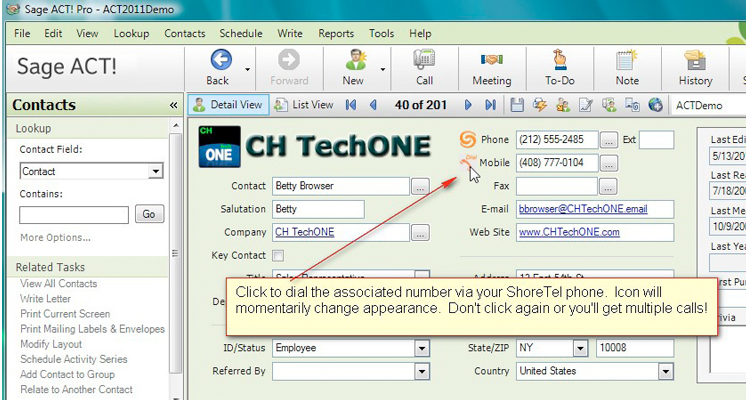Click the Call telephone toolbar icon
746x400 pixels.
pyautogui.click(x=424, y=60)
